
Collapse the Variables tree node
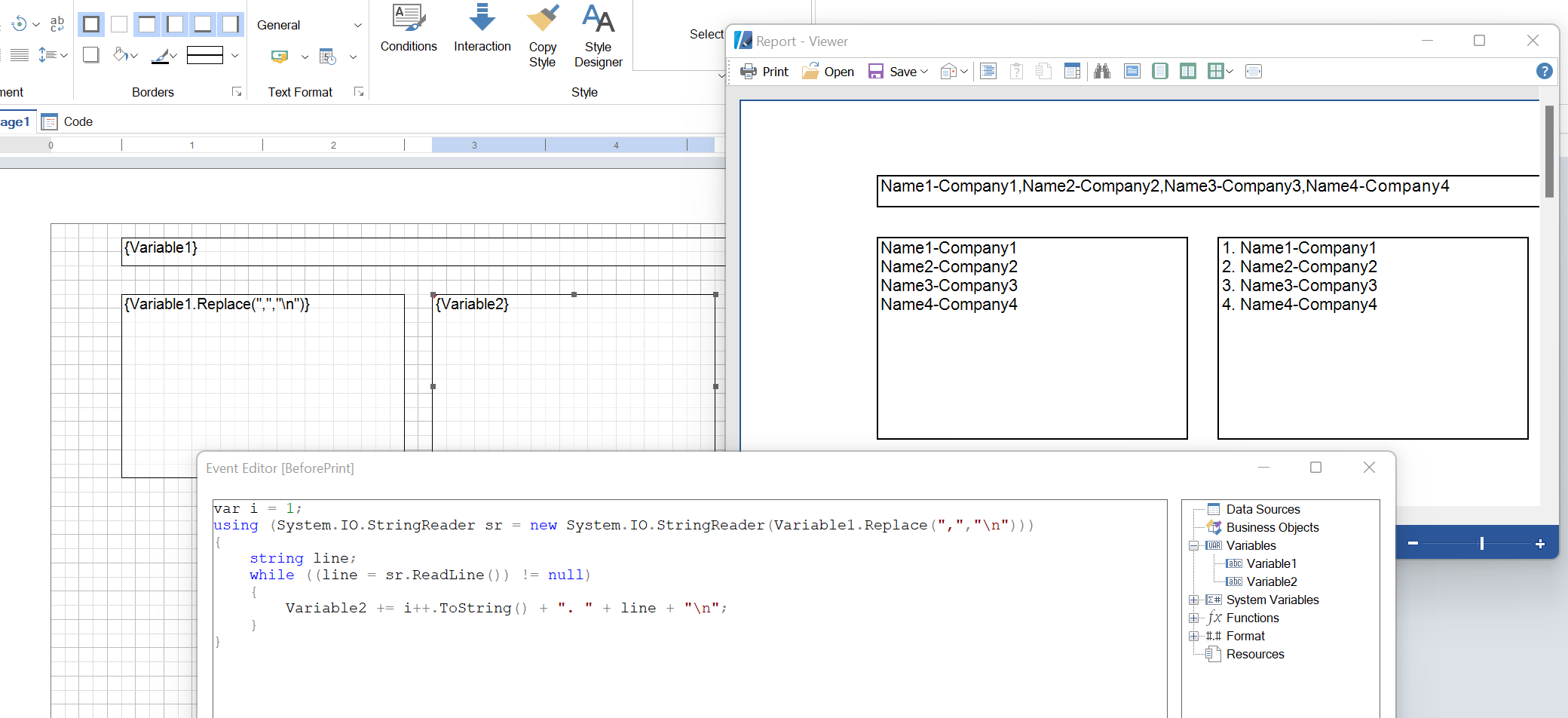click(1193, 545)
